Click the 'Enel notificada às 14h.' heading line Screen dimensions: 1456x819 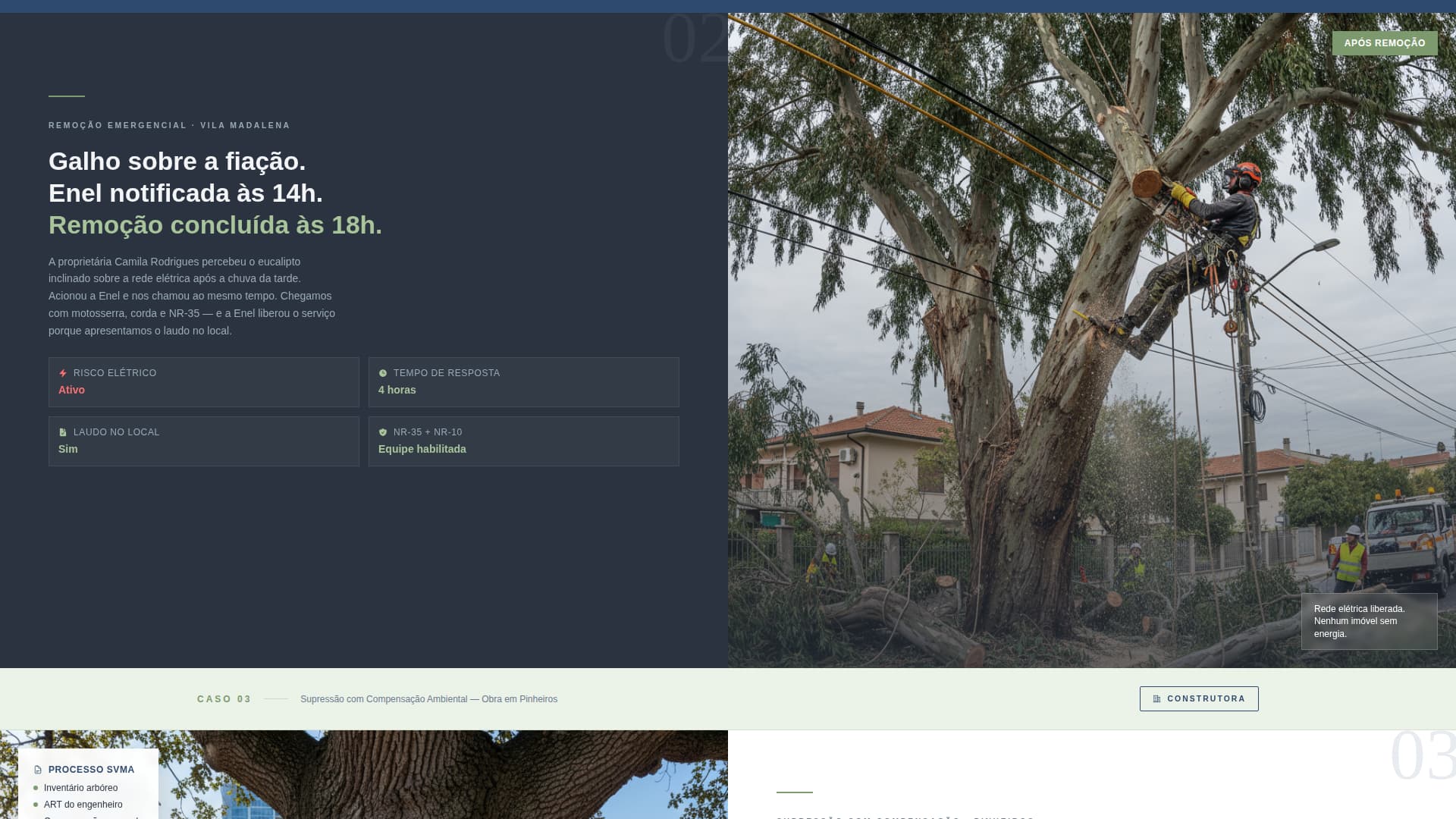pos(186,193)
